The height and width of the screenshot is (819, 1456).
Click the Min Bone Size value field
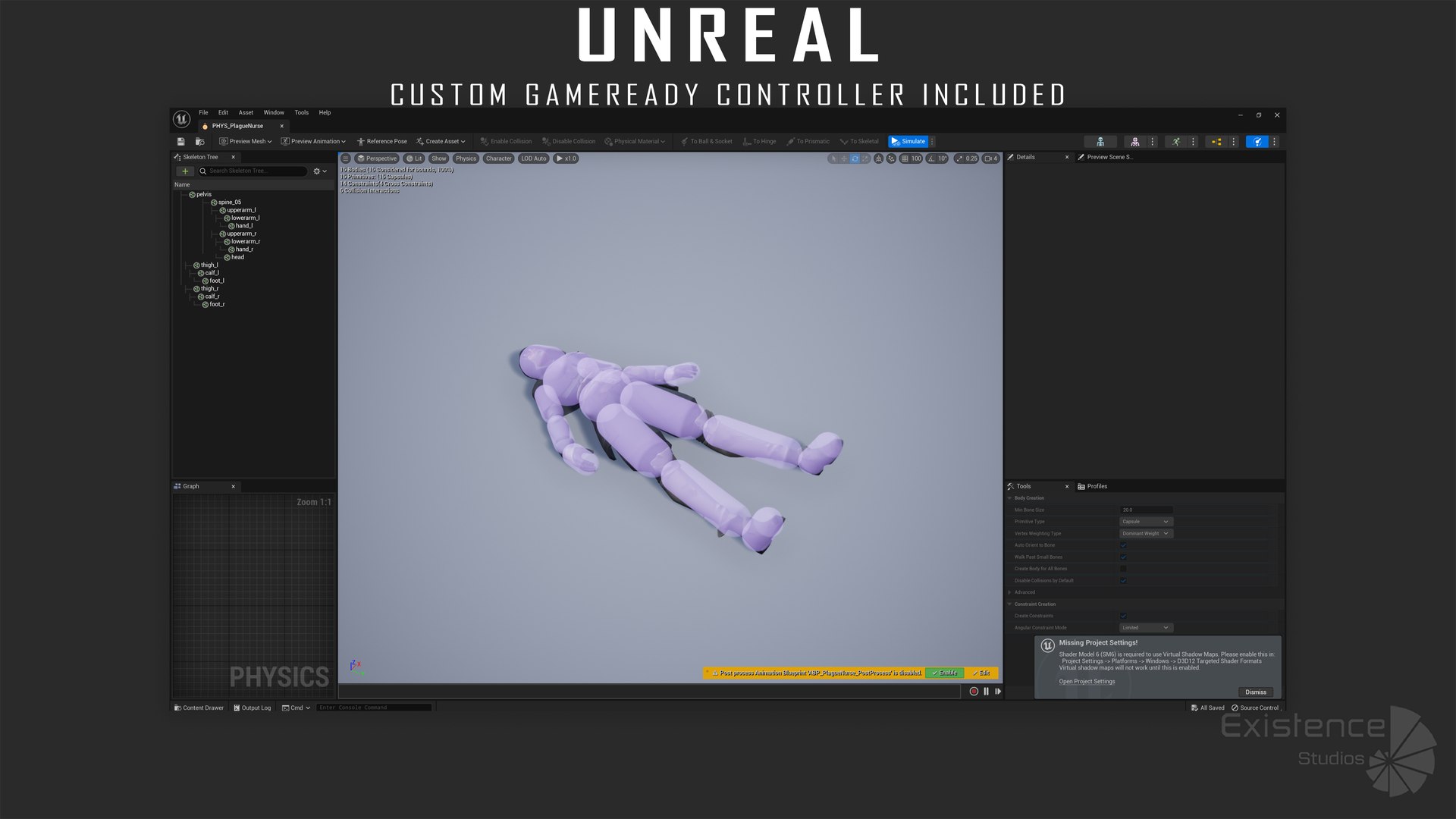(1146, 510)
